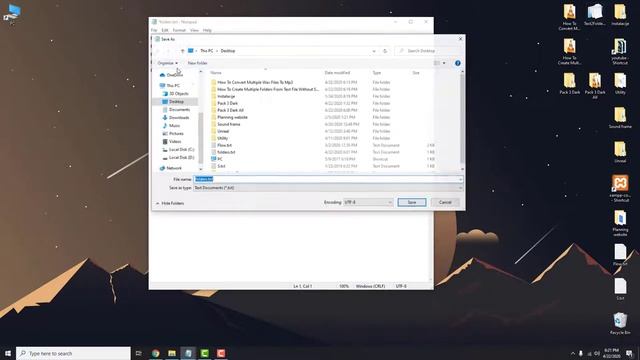Viewport: 640px width, 360px height.
Task: Select the xampp-control Shortcut desktop icon
Action: (620, 188)
